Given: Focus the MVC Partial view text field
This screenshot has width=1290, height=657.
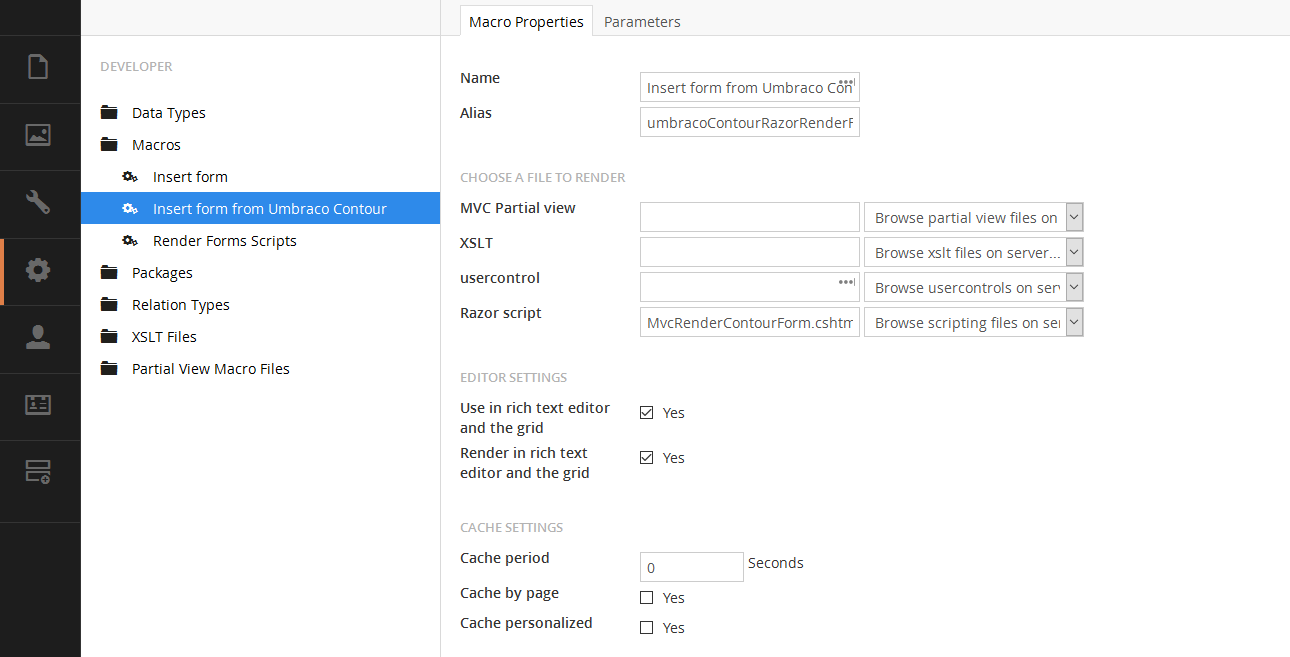Looking at the screenshot, I should [x=750, y=217].
